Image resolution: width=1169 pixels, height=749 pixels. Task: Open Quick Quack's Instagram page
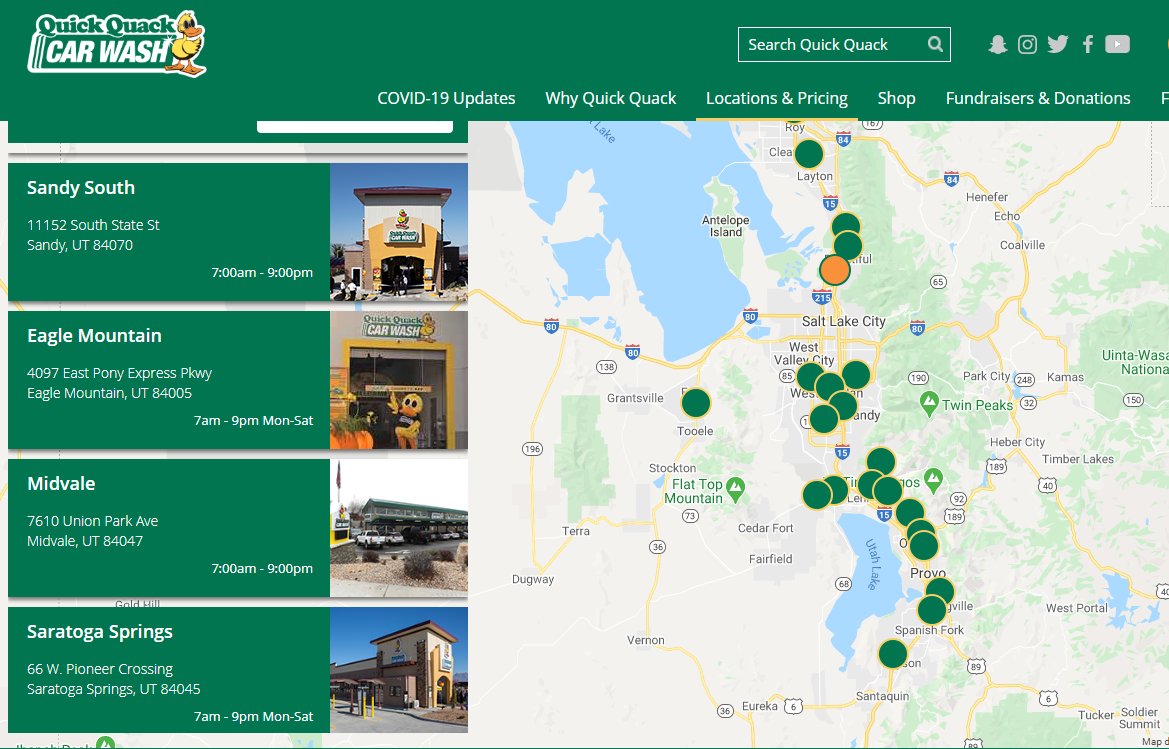click(1027, 45)
